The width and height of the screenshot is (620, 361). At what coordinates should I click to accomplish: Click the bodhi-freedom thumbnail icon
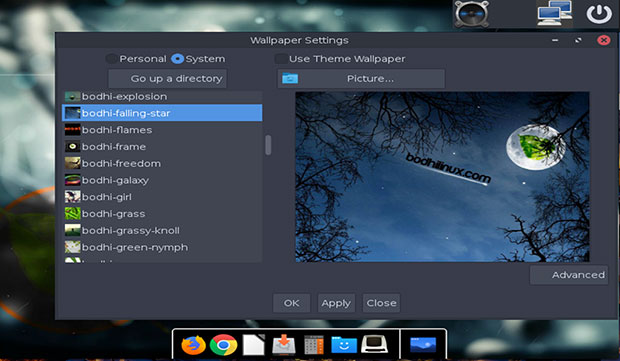[x=72, y=163]
